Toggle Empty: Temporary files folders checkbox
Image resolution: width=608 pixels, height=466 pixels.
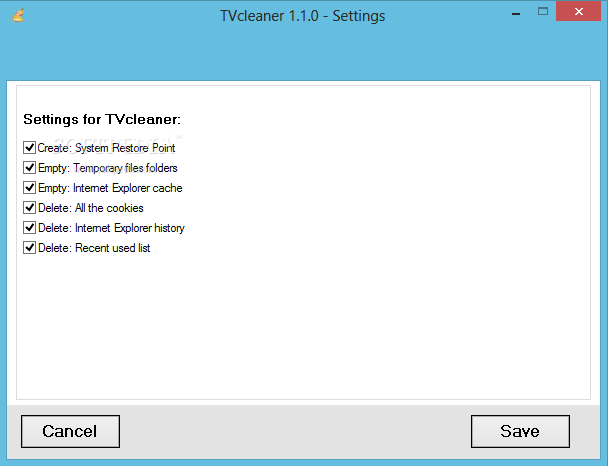tap(29, 168)
